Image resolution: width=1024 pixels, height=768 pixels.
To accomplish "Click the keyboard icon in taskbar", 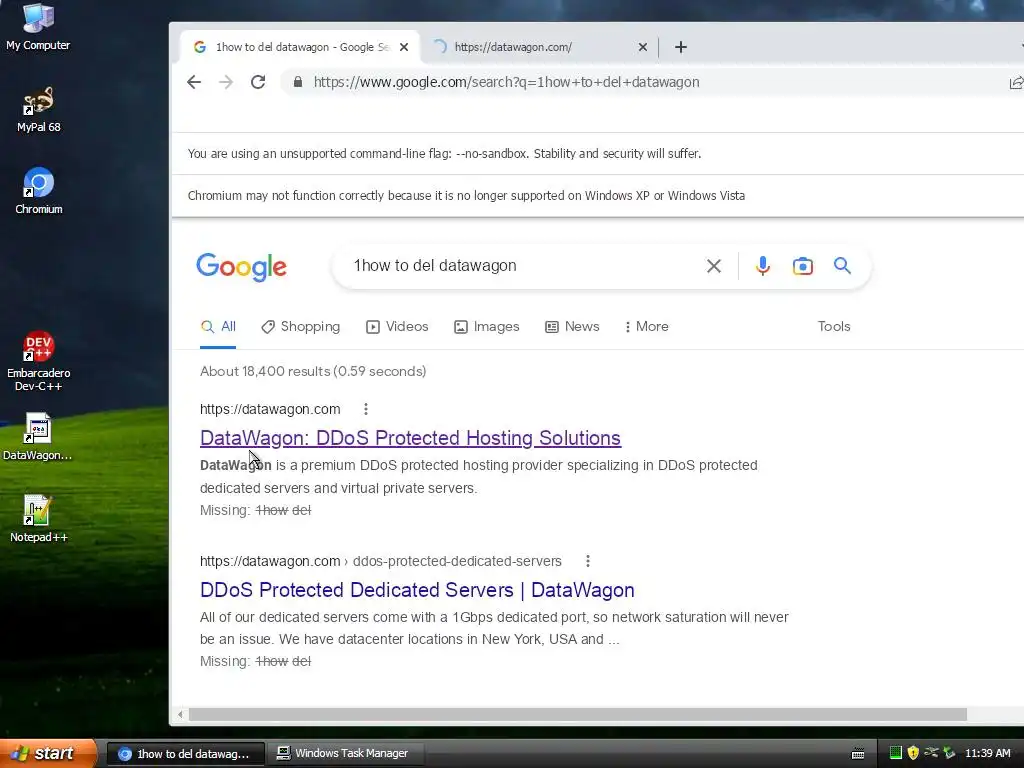I will pyautogui.click(x=858, y=754).
